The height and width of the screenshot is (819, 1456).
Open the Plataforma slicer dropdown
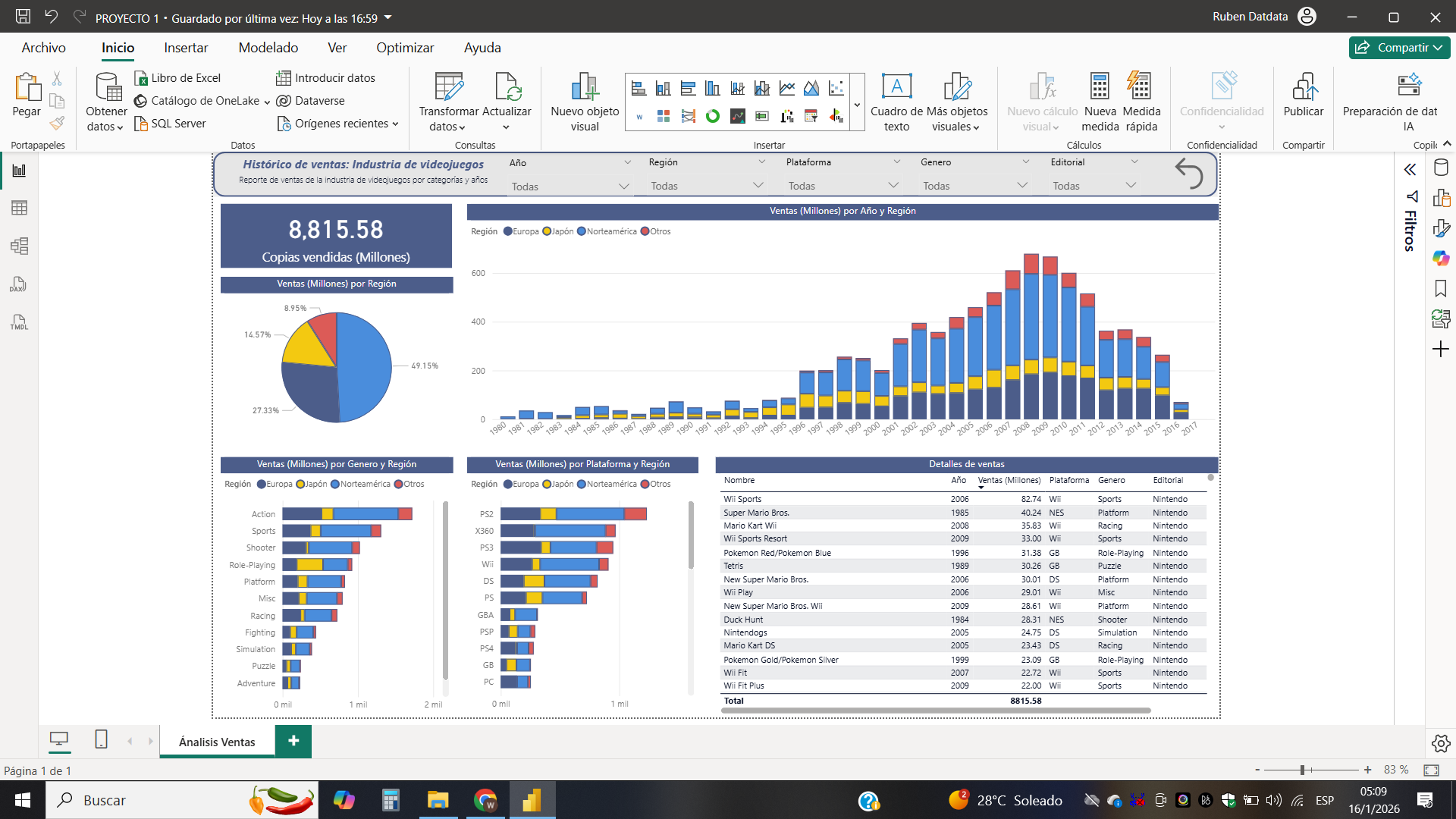click(x=893, y=186)
